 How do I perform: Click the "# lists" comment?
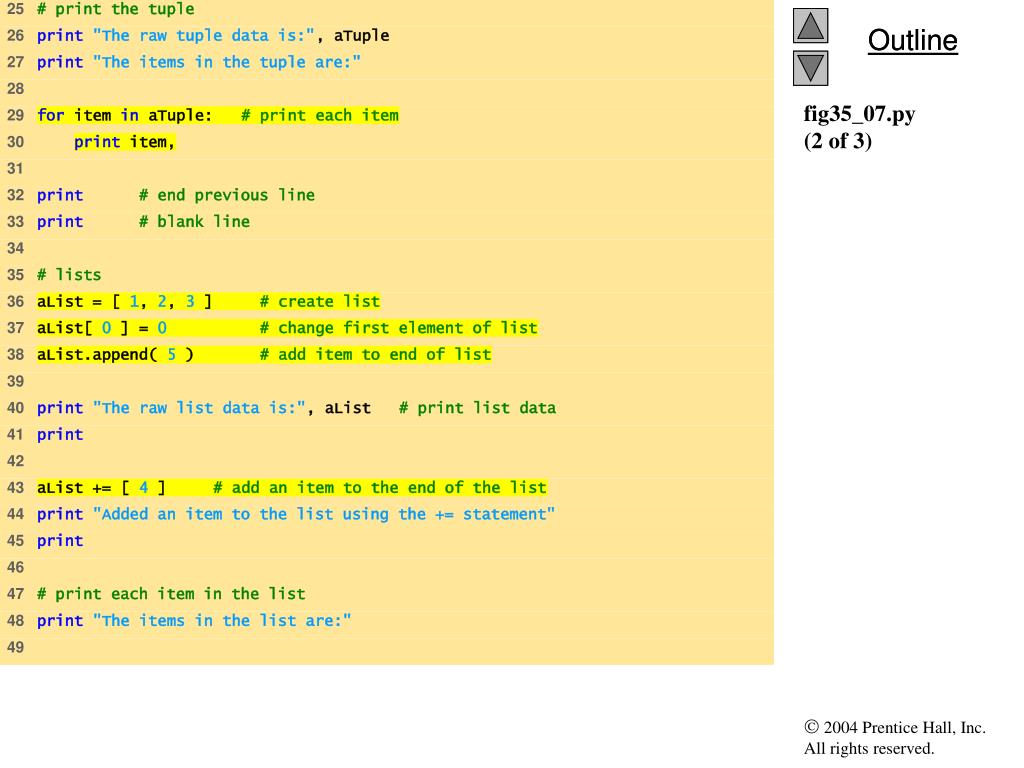click(x=69, y=275)
